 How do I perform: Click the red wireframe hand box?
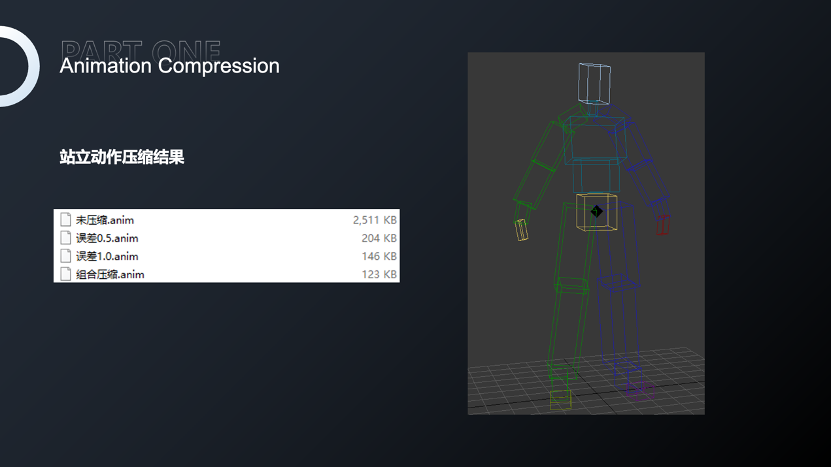(x=662, y=225)
